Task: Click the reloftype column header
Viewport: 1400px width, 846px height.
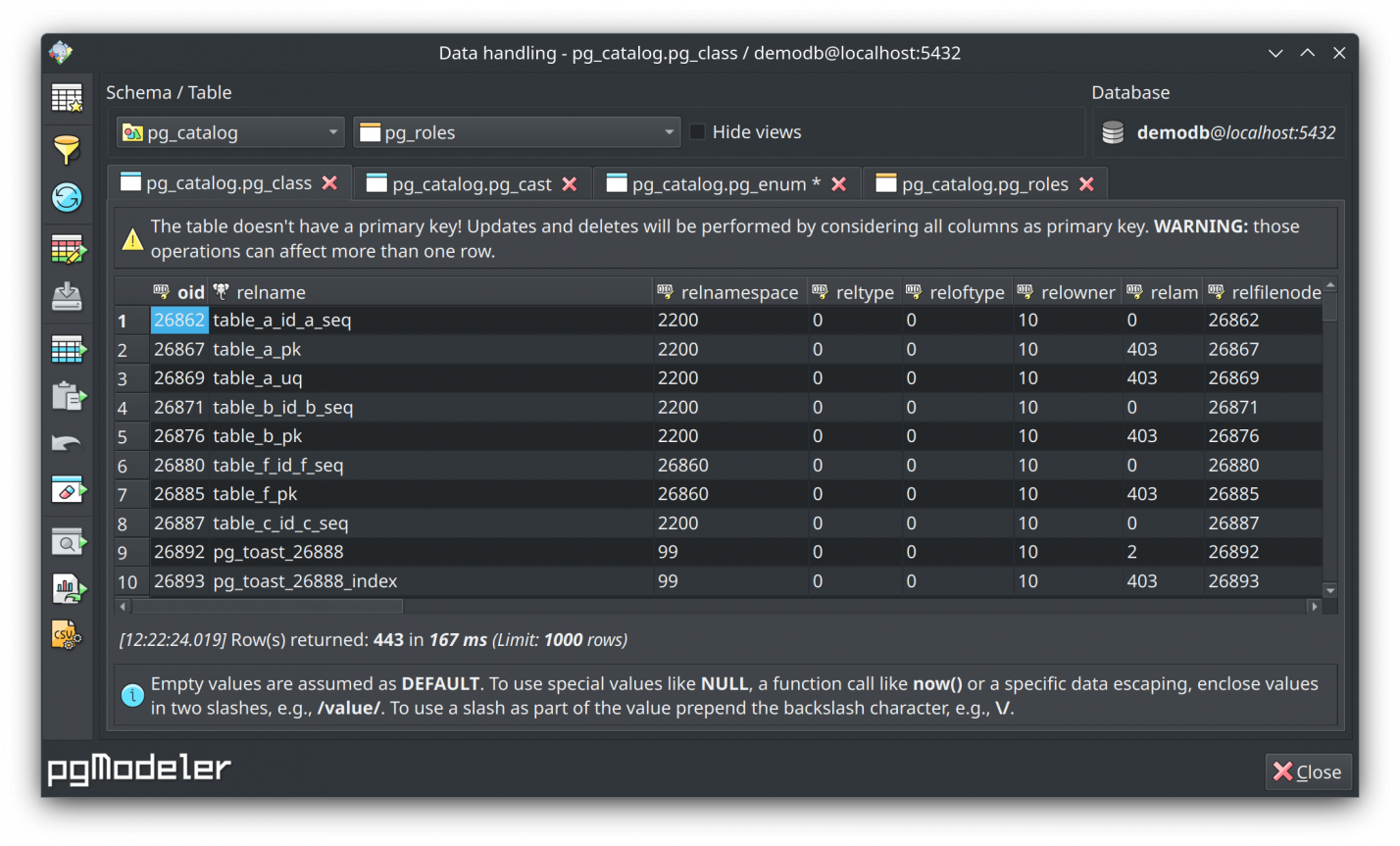Action: [x=957, y=292]
